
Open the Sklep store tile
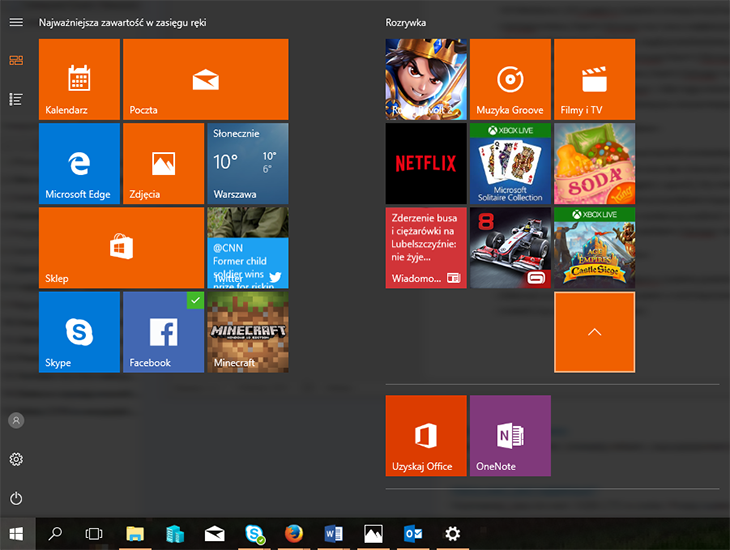click(122, 248)
